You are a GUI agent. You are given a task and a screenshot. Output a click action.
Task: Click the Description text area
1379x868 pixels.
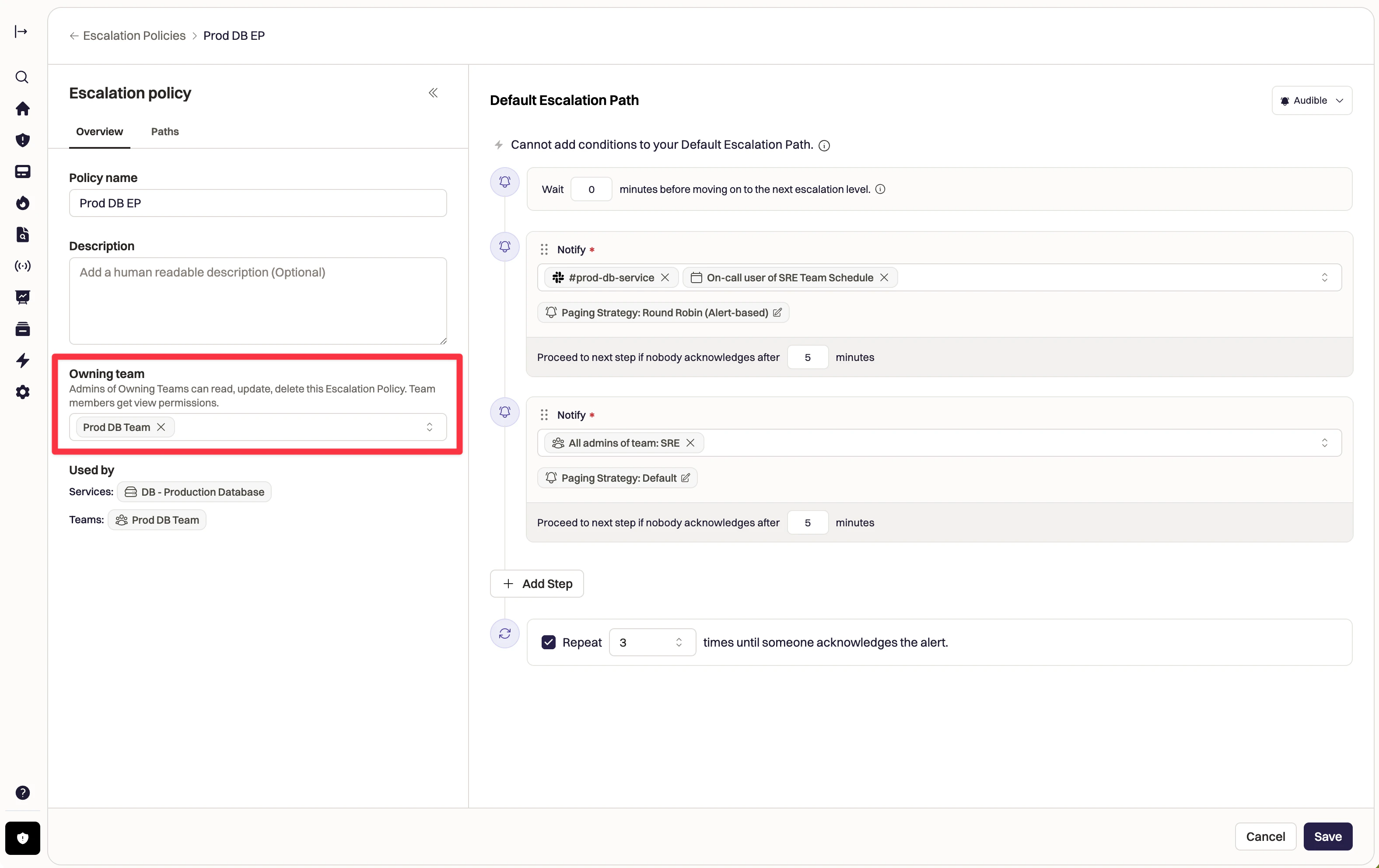(258, 301)
